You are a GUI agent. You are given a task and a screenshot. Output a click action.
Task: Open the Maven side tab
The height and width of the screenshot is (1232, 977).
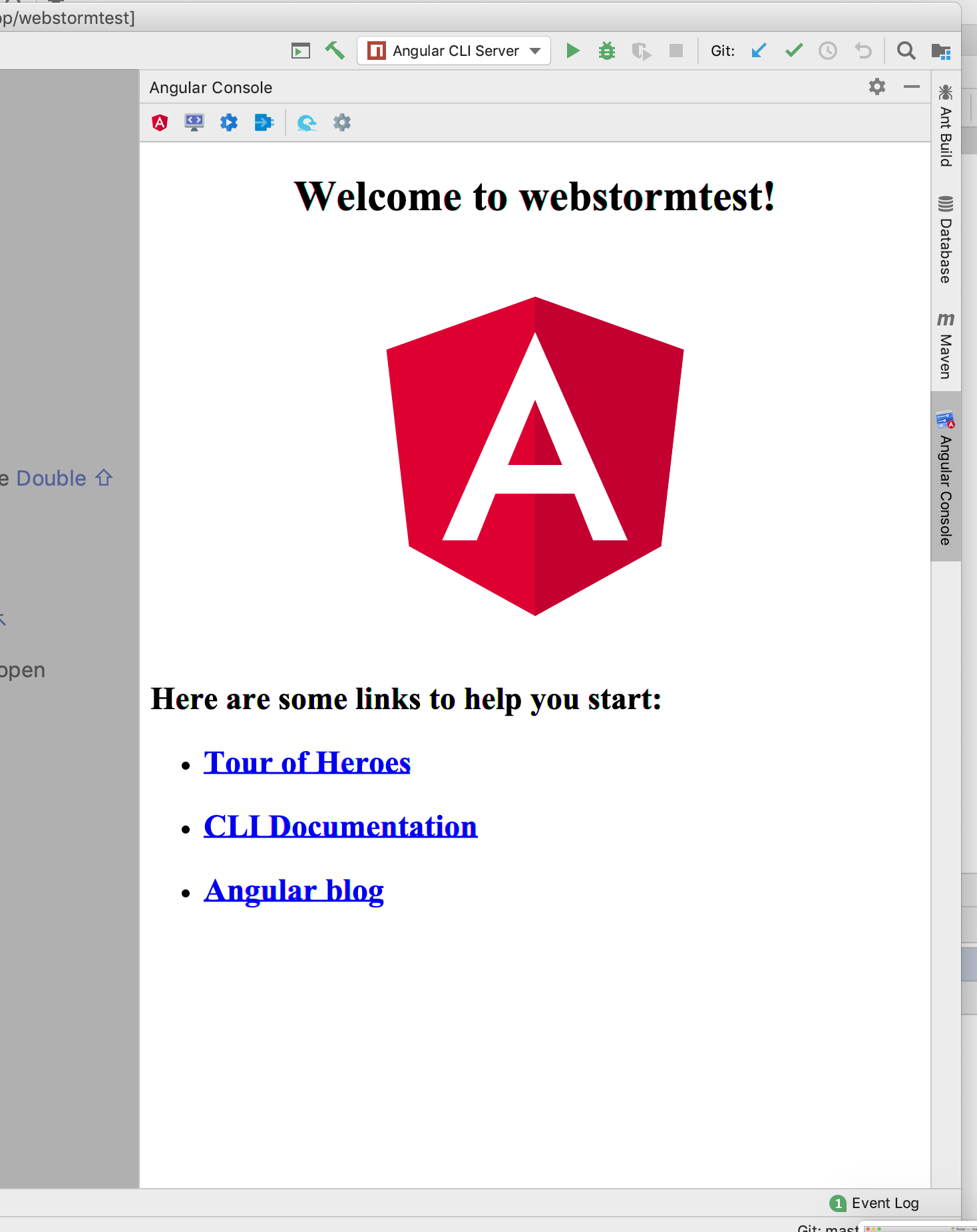tap(946, 346)
